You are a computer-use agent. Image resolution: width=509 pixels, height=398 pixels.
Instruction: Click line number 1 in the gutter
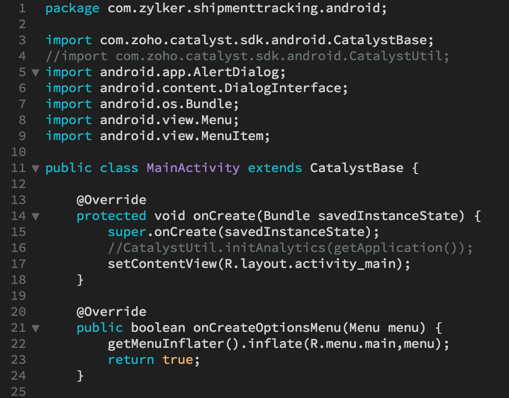click(22, 8)
